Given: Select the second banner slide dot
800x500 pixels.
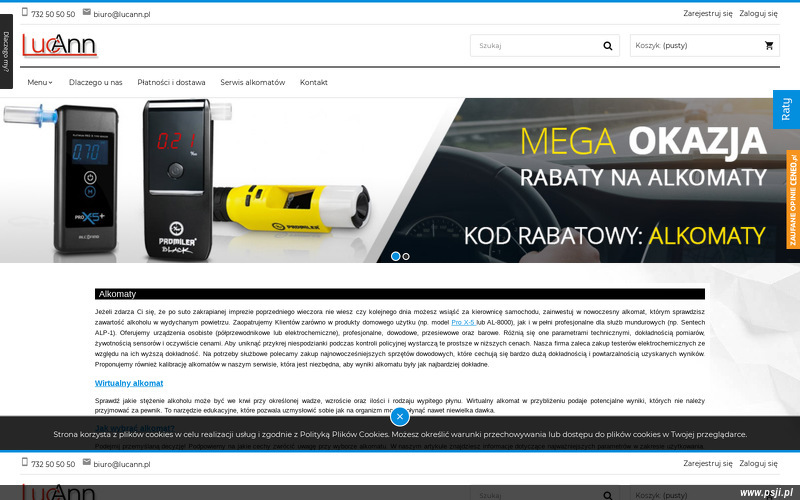Looking at the screenshot, I should pos(406,257).
